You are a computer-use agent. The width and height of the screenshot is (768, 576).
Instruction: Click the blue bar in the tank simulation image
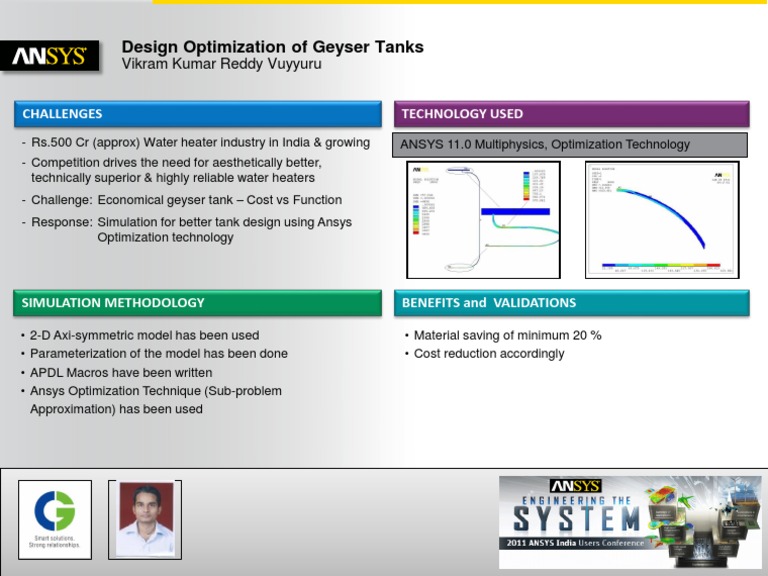click(x=515, y=212)
